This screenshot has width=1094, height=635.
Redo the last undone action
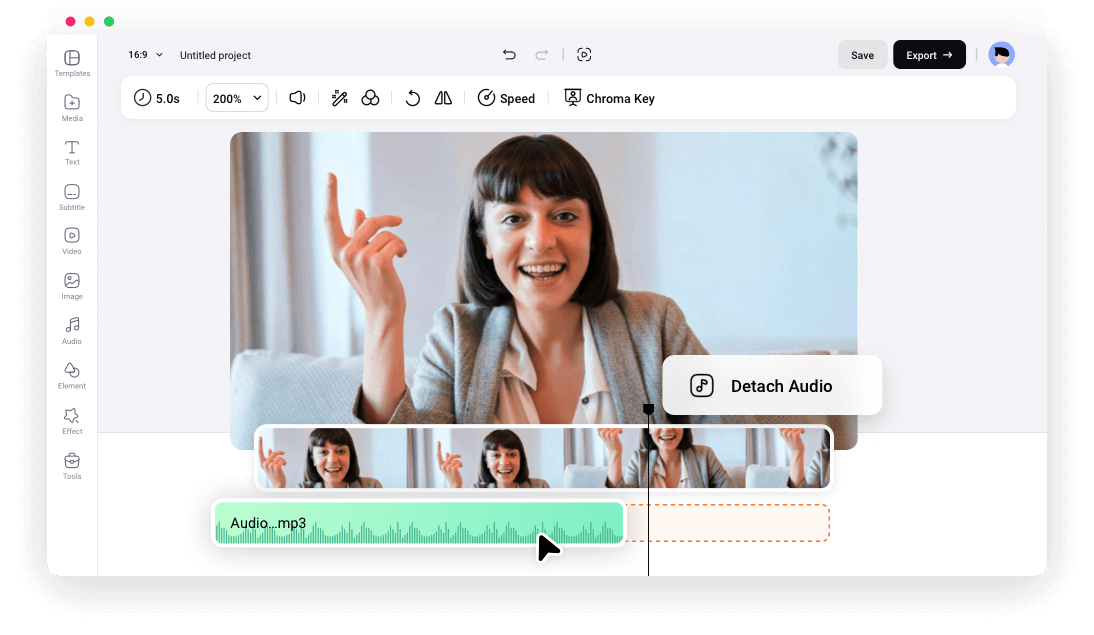(x=541, y=54)
